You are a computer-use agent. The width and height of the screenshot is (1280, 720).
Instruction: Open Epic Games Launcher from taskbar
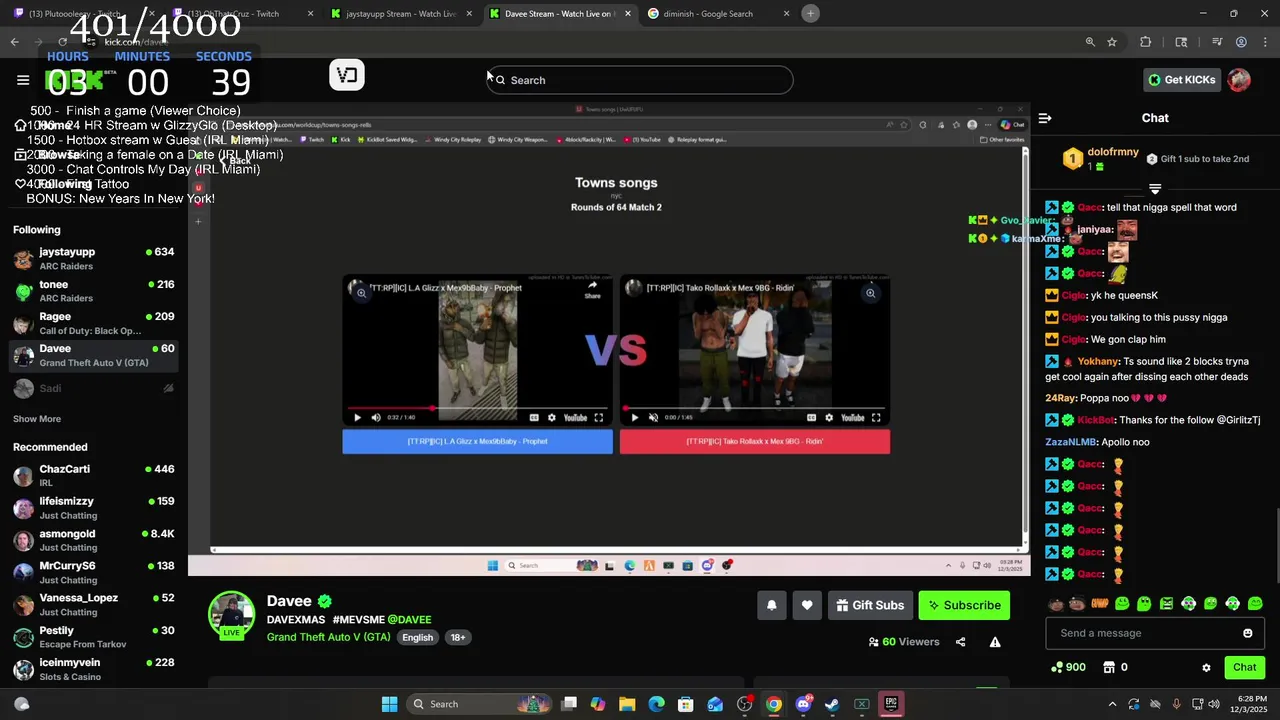890,704
